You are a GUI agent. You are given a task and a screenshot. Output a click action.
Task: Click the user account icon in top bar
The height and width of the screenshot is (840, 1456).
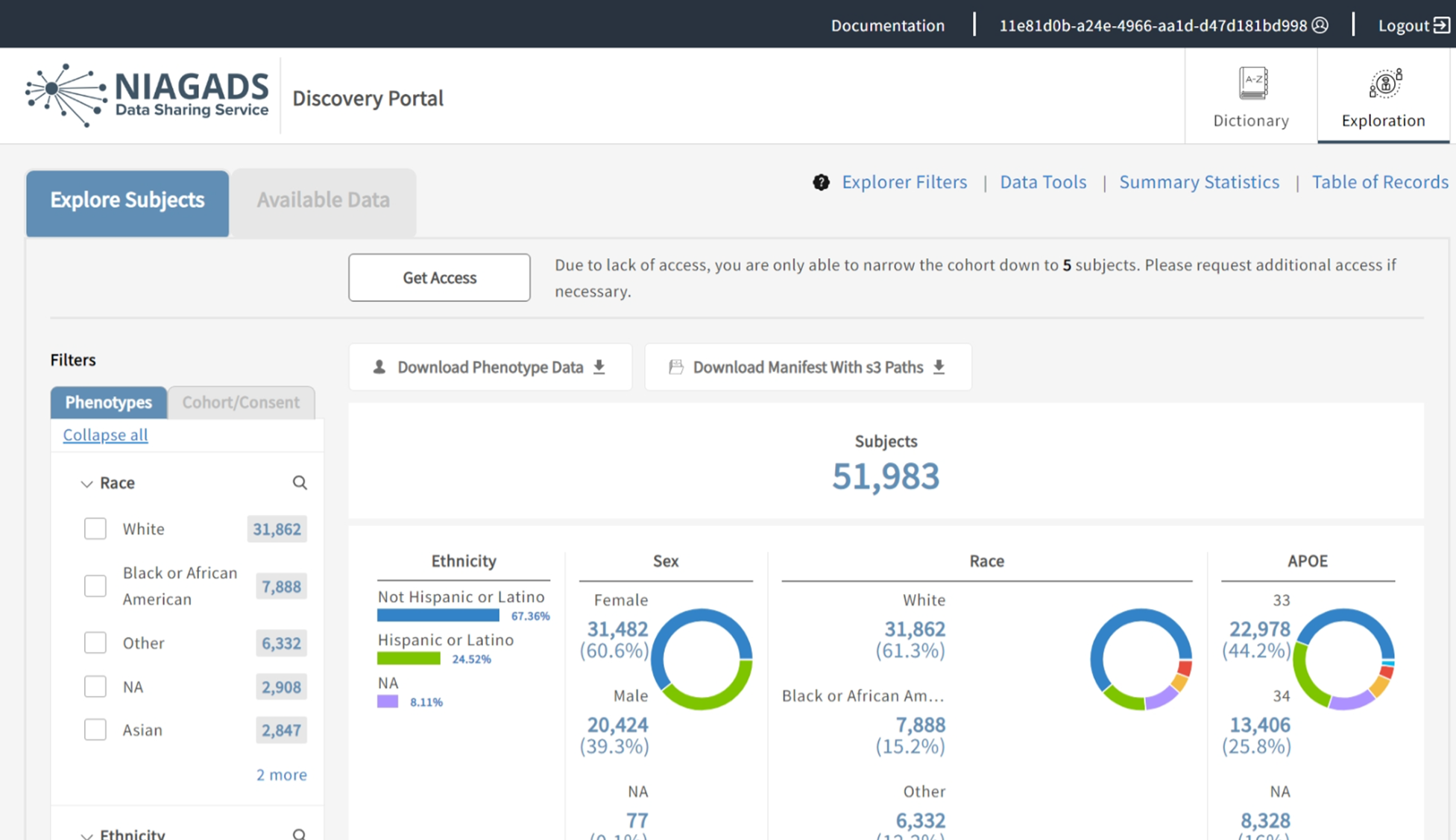coord(1320,25)
